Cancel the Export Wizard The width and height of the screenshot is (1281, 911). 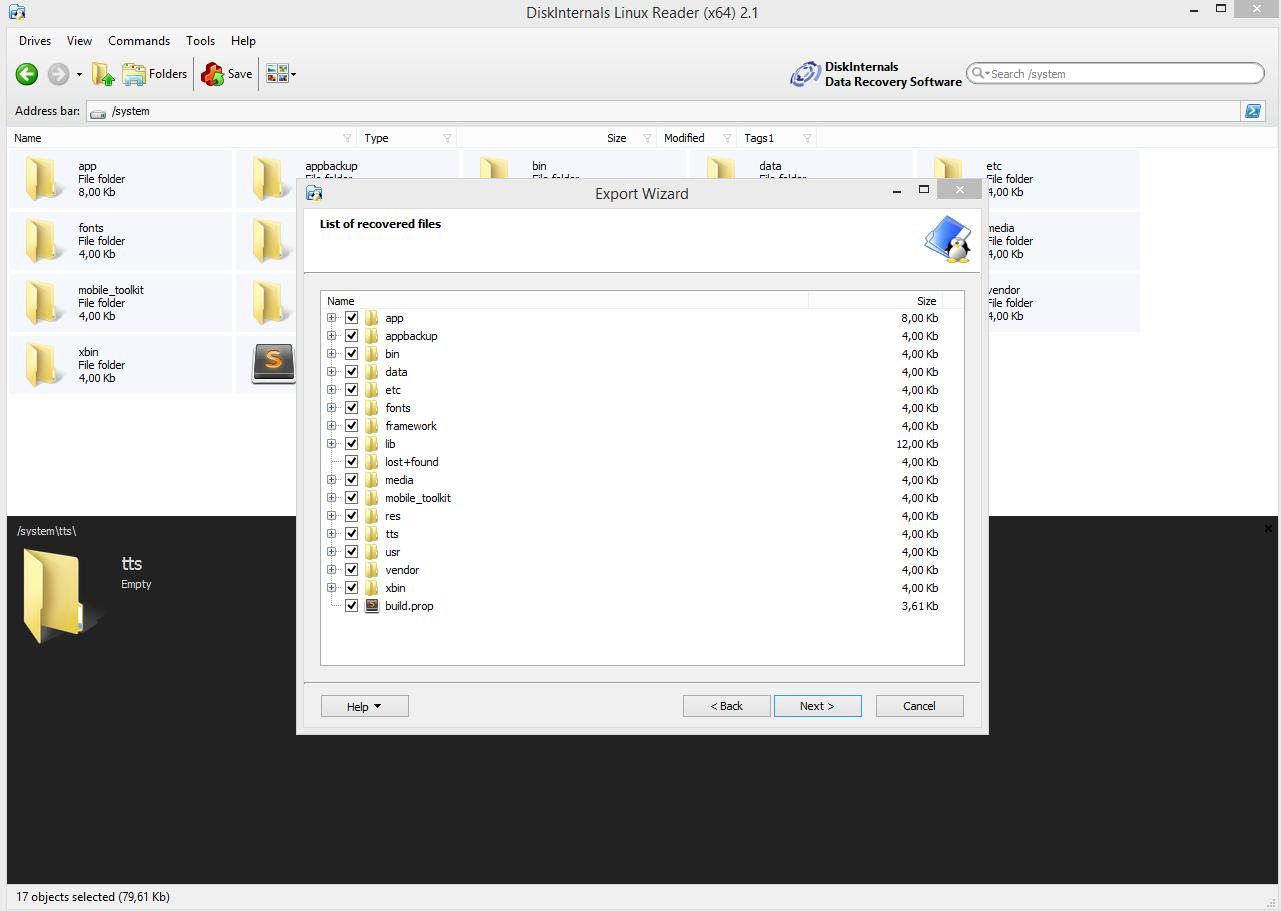tap(919, 706)
